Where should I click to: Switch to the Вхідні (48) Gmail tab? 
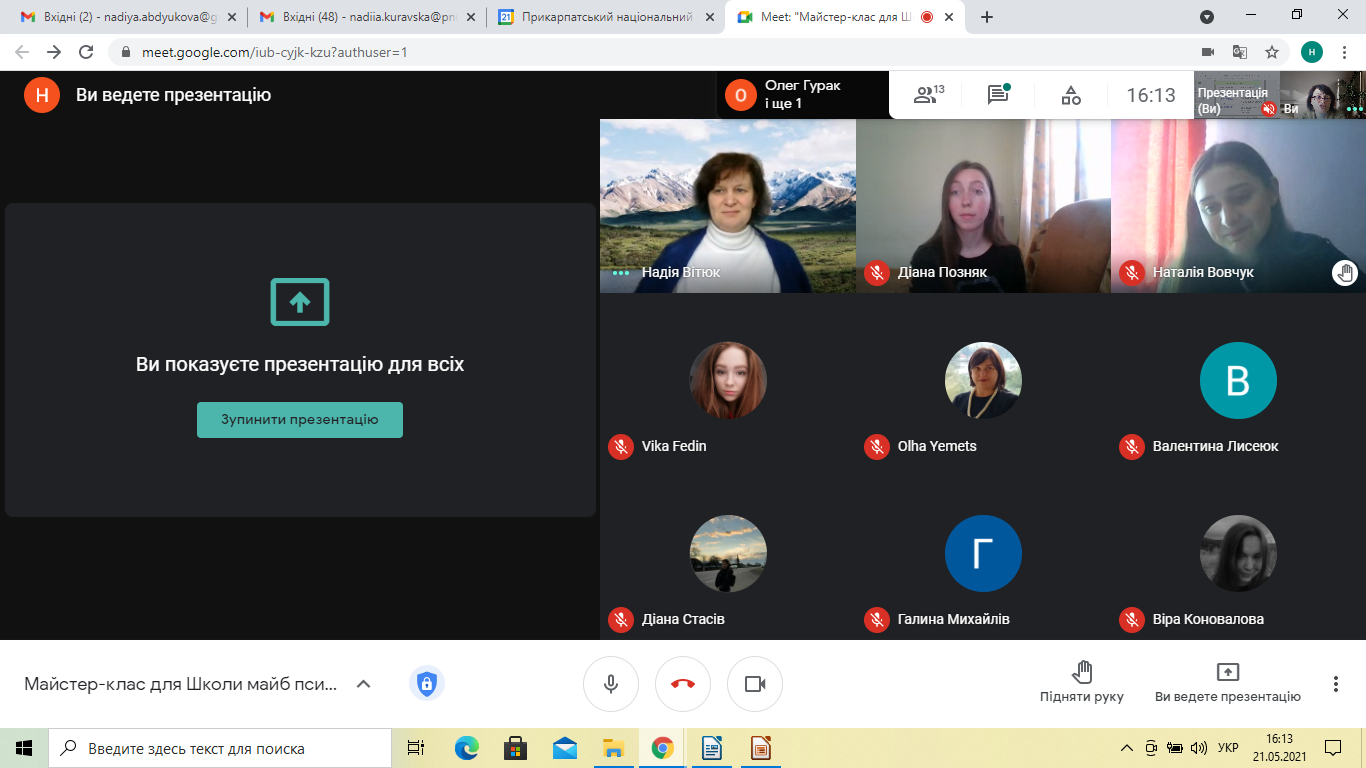coord(360,17)
